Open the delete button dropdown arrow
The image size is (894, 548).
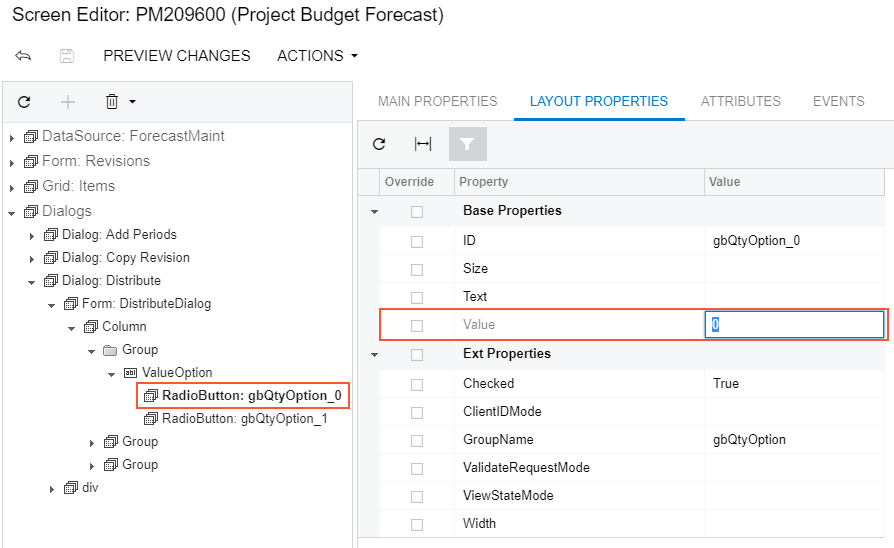coord(132,102)
